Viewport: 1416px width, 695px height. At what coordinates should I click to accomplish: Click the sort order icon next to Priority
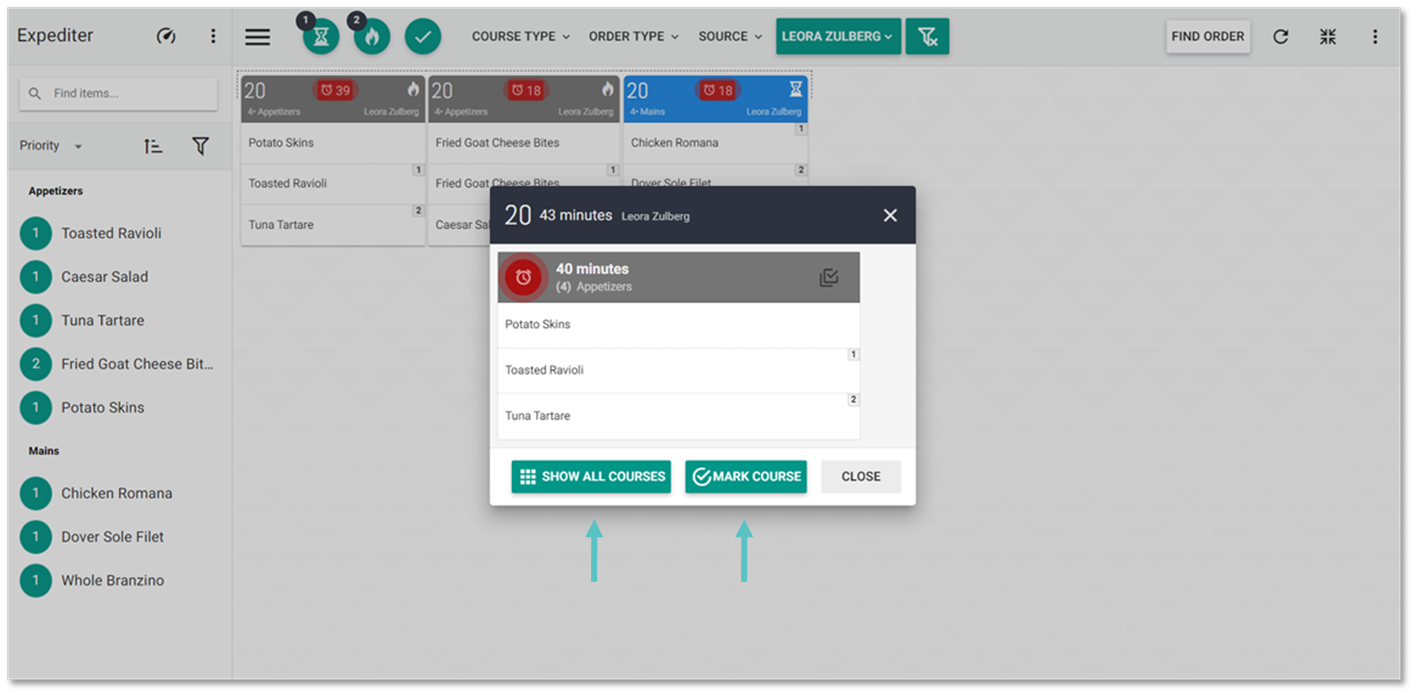152,146
